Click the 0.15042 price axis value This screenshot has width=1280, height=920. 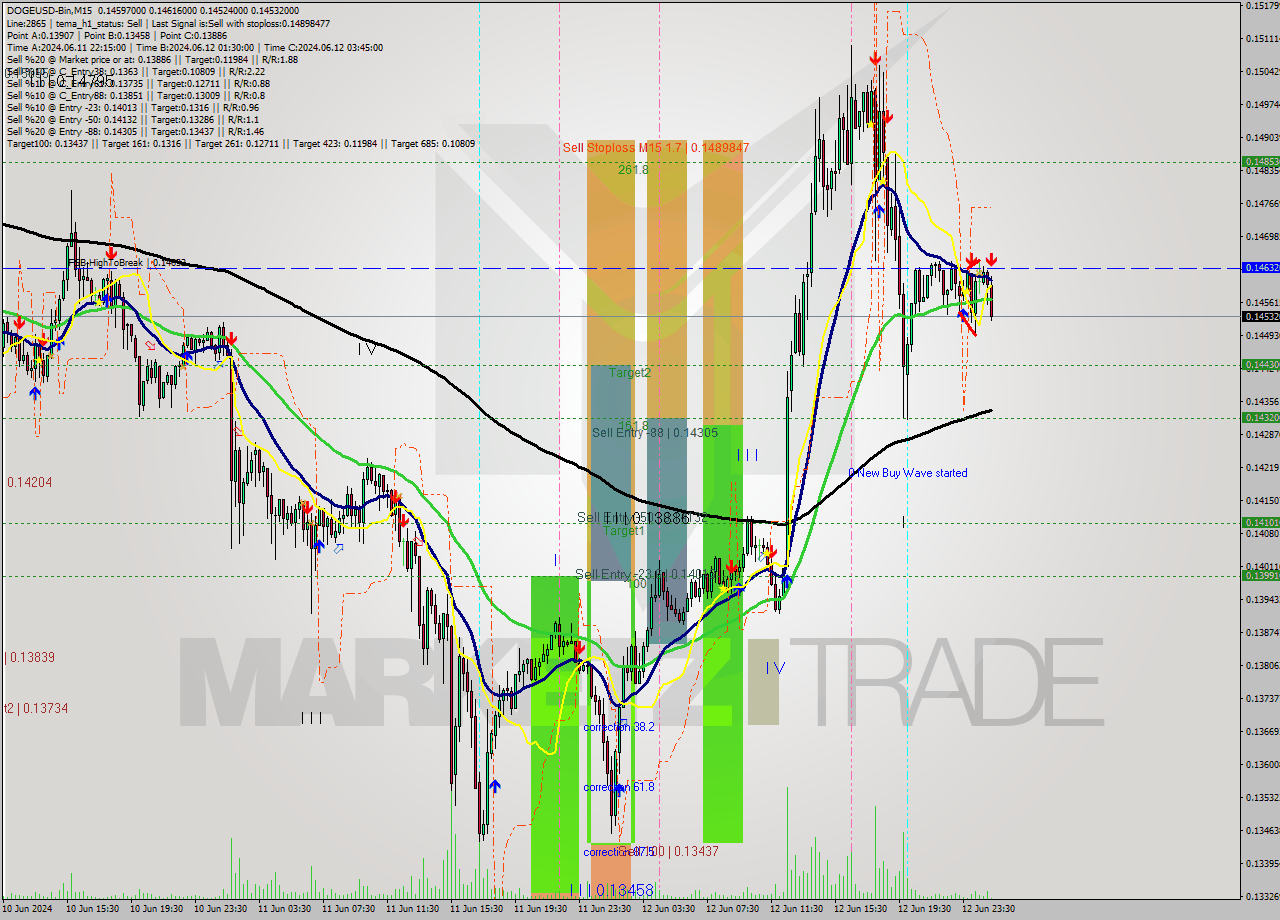1261,71
